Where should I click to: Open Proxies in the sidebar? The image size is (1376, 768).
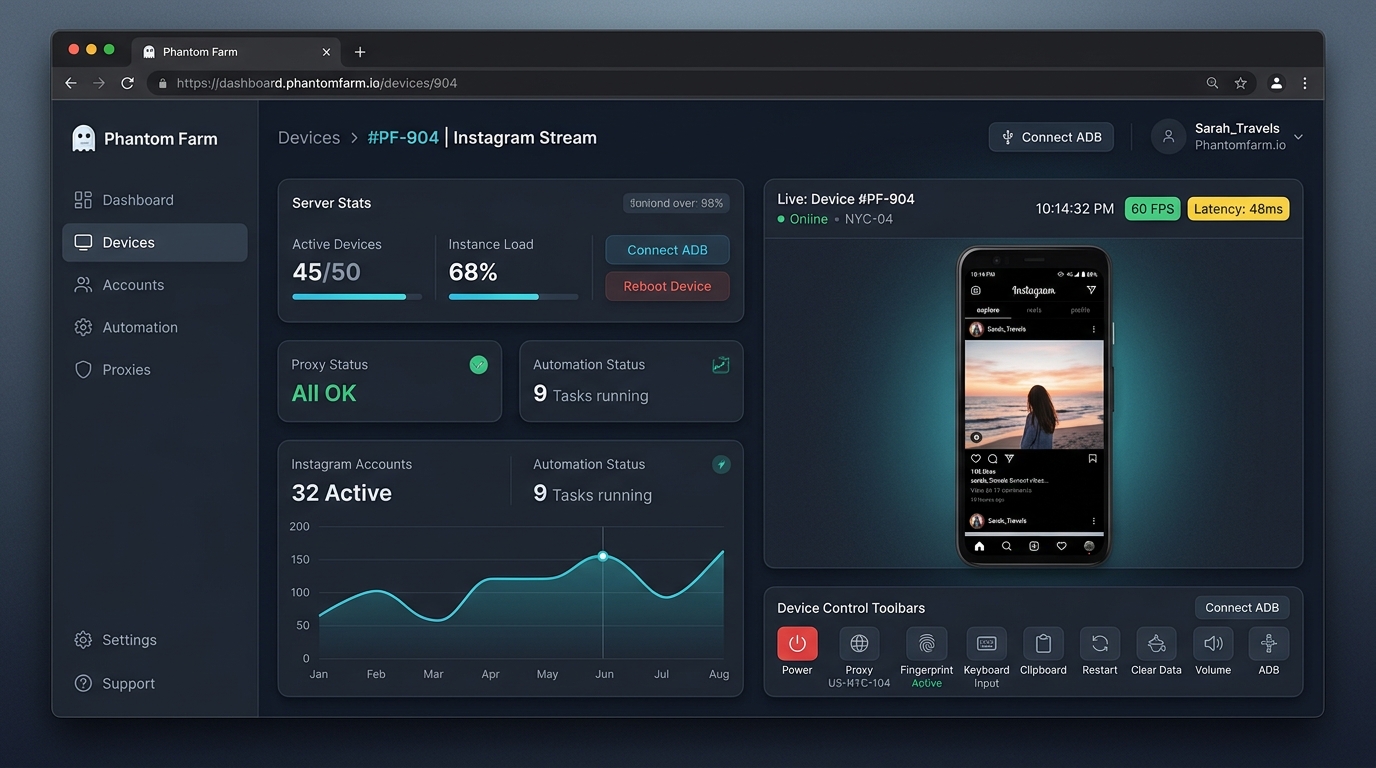(x=154, y=369)
